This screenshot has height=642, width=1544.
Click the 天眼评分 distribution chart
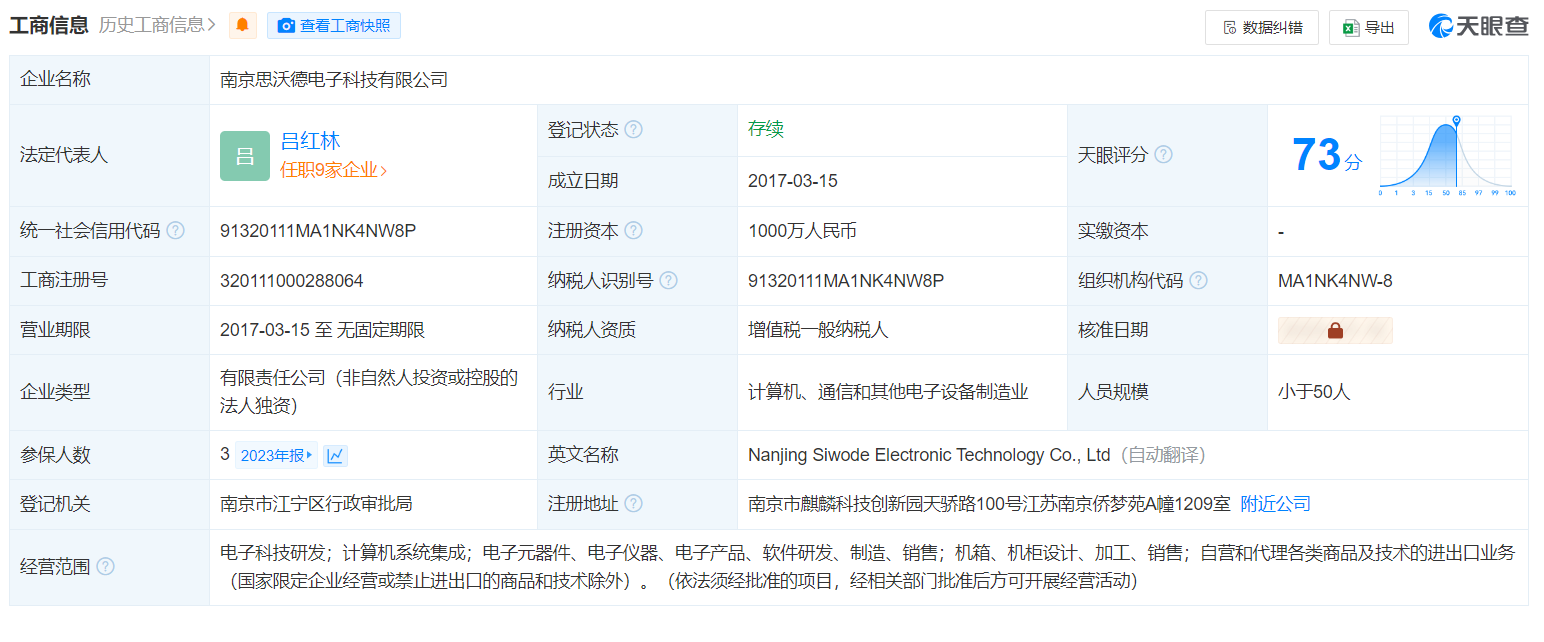pyautogui.click(x=1447, y=155)
